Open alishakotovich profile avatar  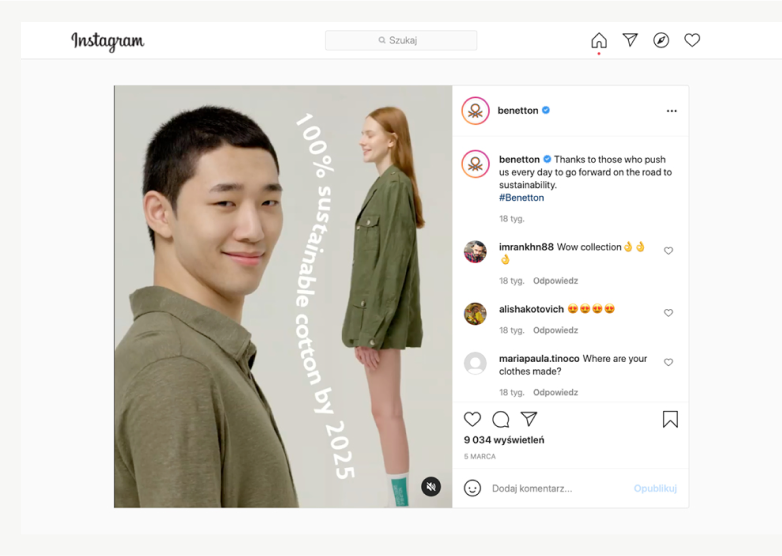475,314
